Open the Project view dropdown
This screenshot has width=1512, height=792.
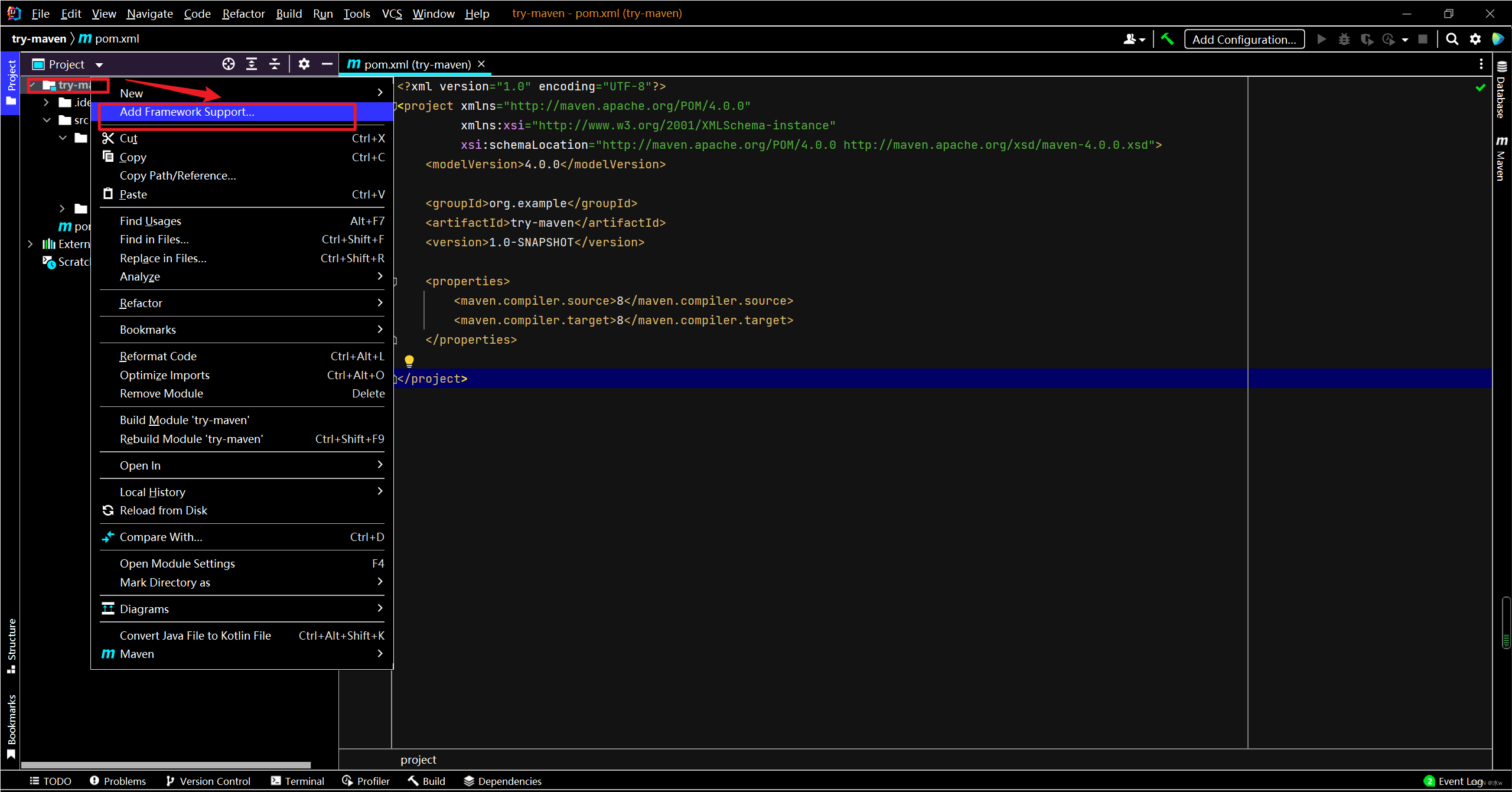[99, 64]
